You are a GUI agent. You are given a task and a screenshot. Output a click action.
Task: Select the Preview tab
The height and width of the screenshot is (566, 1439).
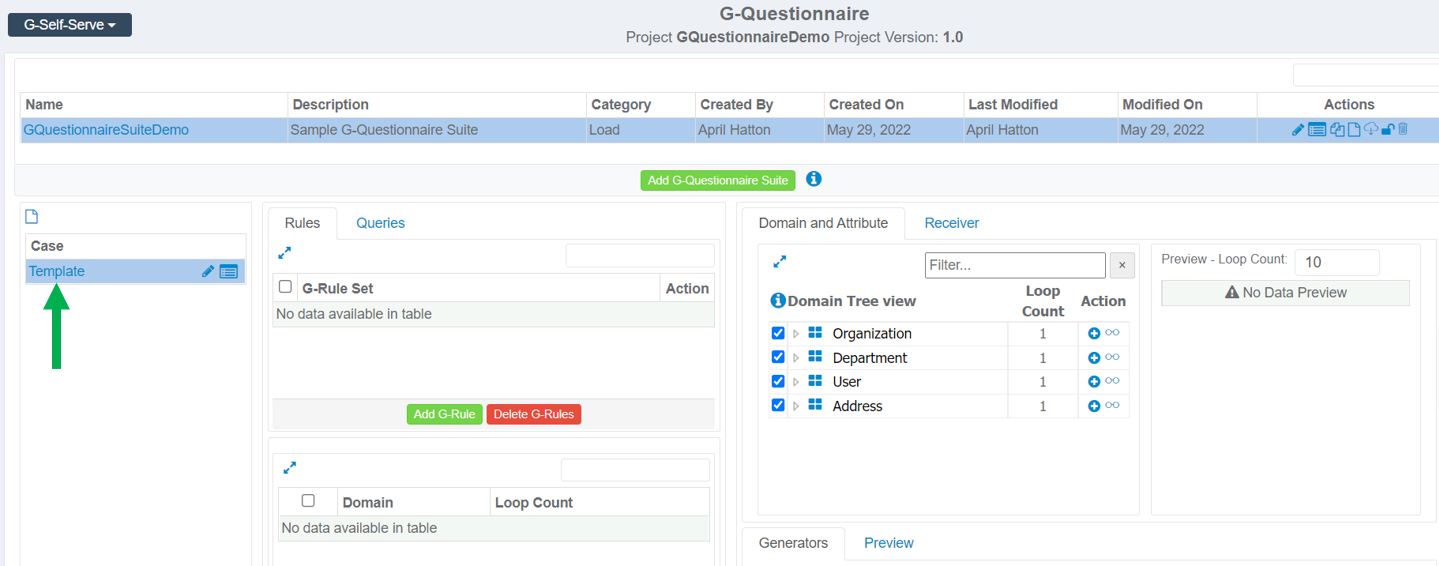pos(889,543)
